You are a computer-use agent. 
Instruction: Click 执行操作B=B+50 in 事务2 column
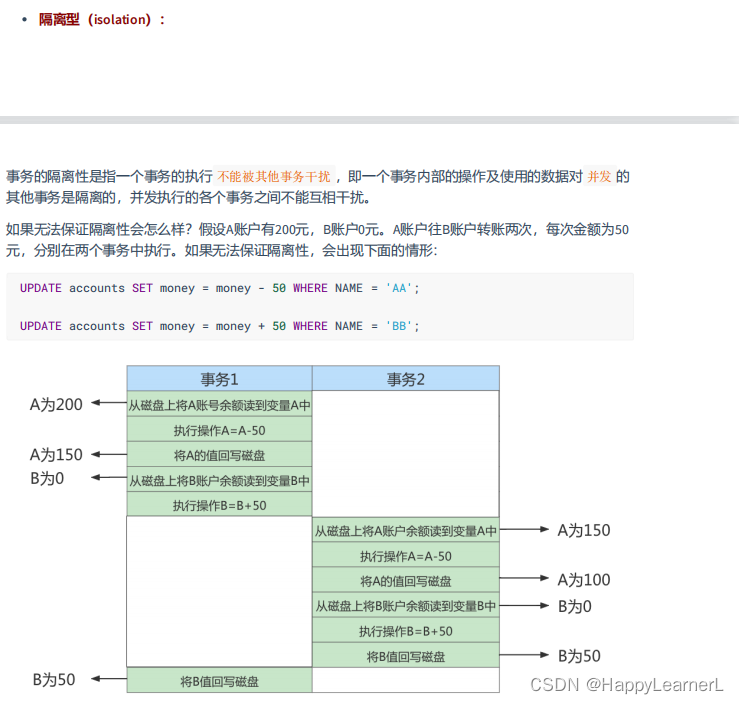click(406, 631)
